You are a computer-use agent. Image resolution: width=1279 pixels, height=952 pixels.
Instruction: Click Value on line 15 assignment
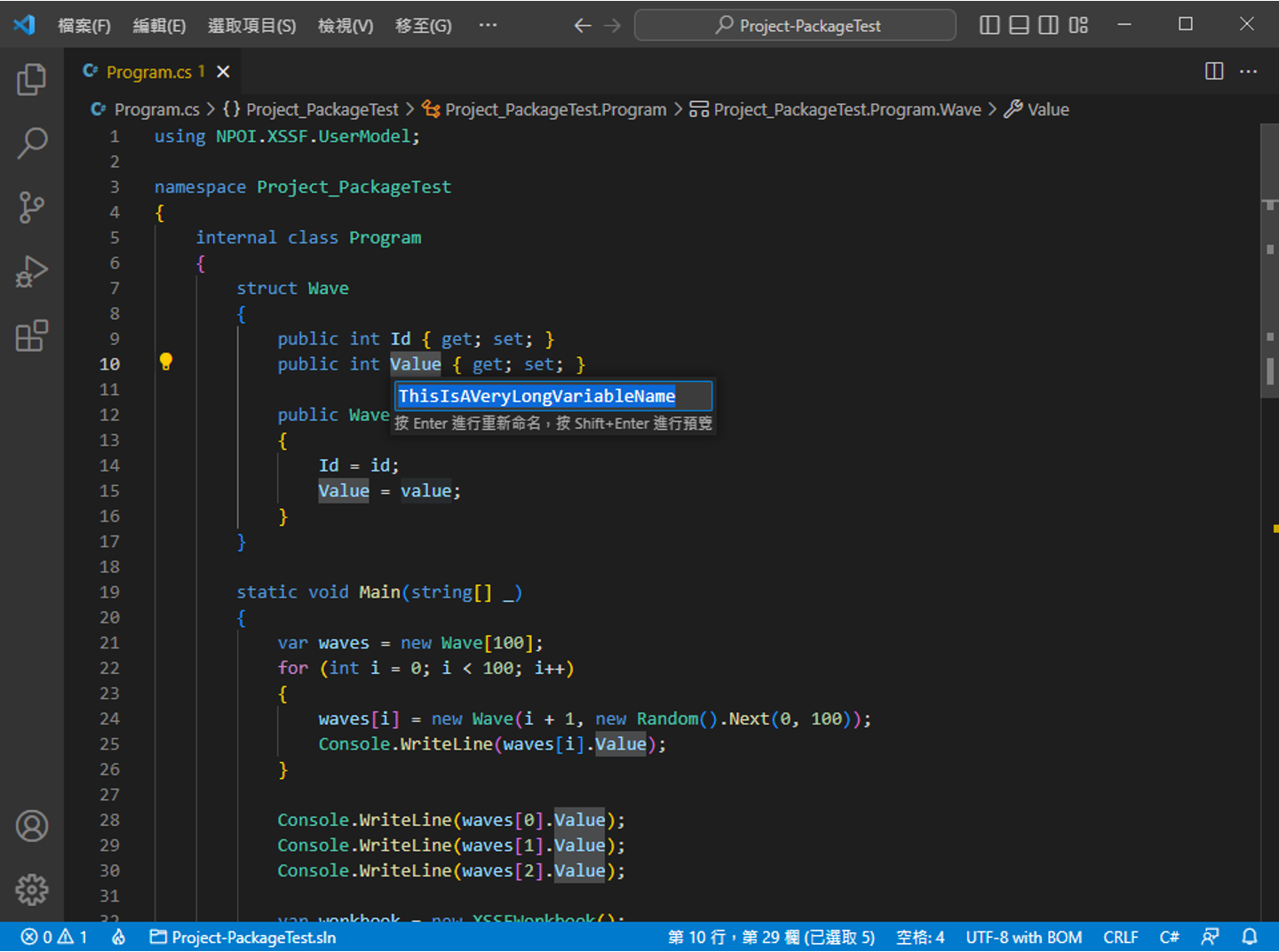[x=344, y=491]
